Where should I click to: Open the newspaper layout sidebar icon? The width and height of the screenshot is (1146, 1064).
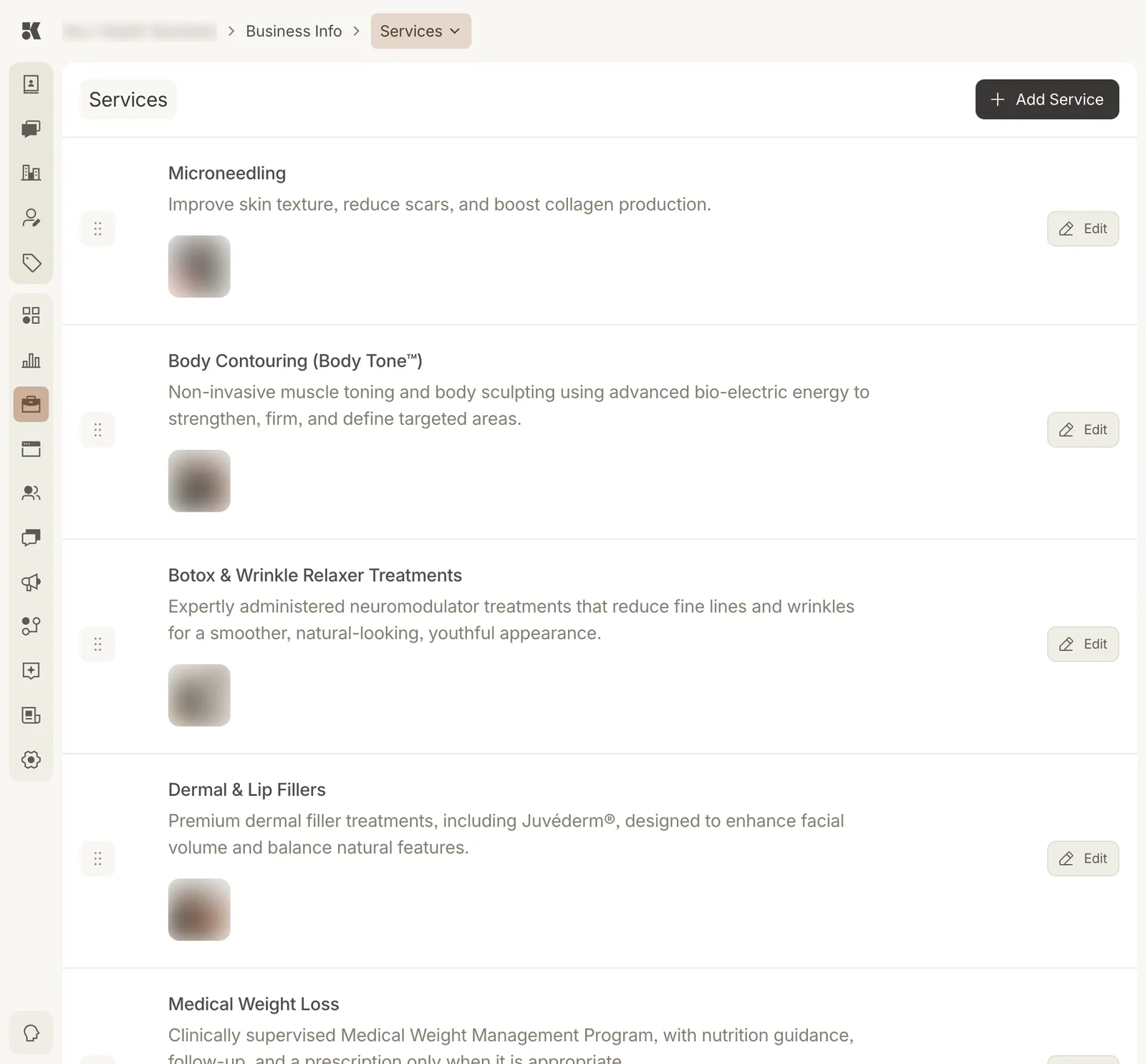[31, 715]
